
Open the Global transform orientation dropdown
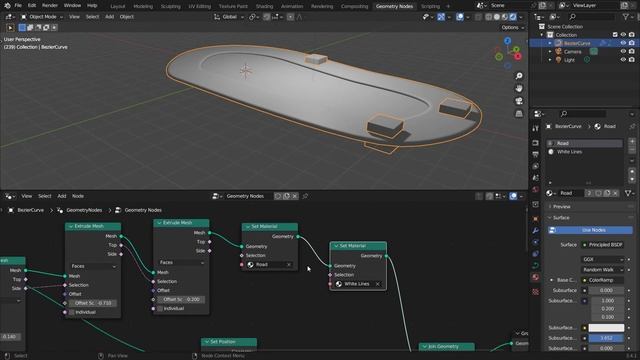(229, 17)
